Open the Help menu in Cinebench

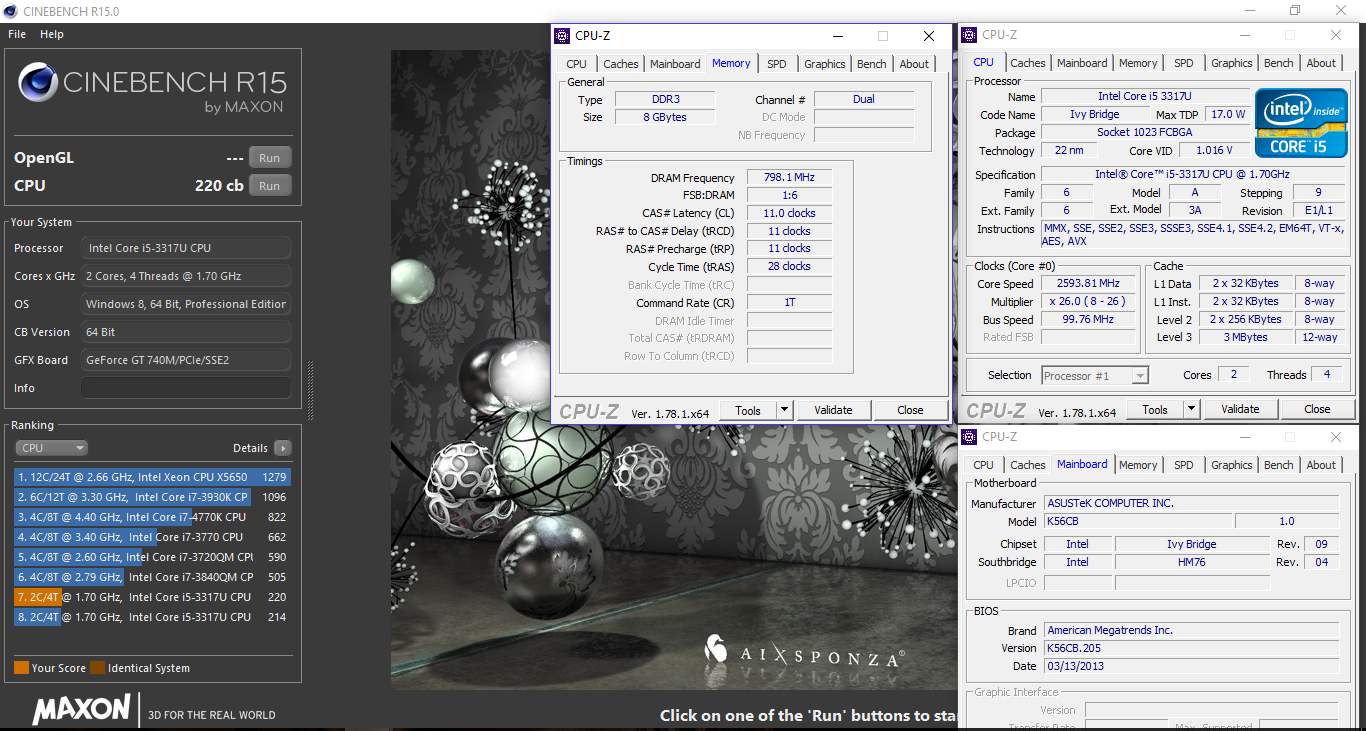click(52, 34)
